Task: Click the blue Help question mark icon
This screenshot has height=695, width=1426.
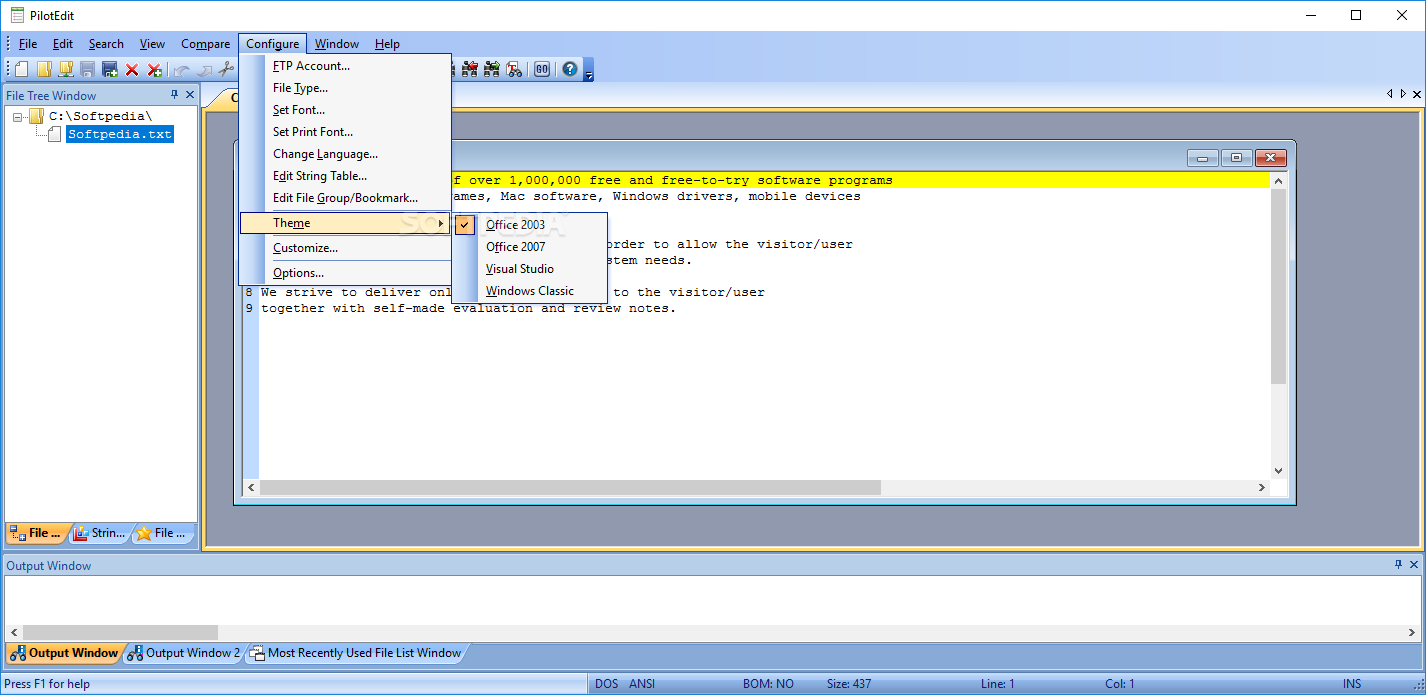Action: (570, 69)
